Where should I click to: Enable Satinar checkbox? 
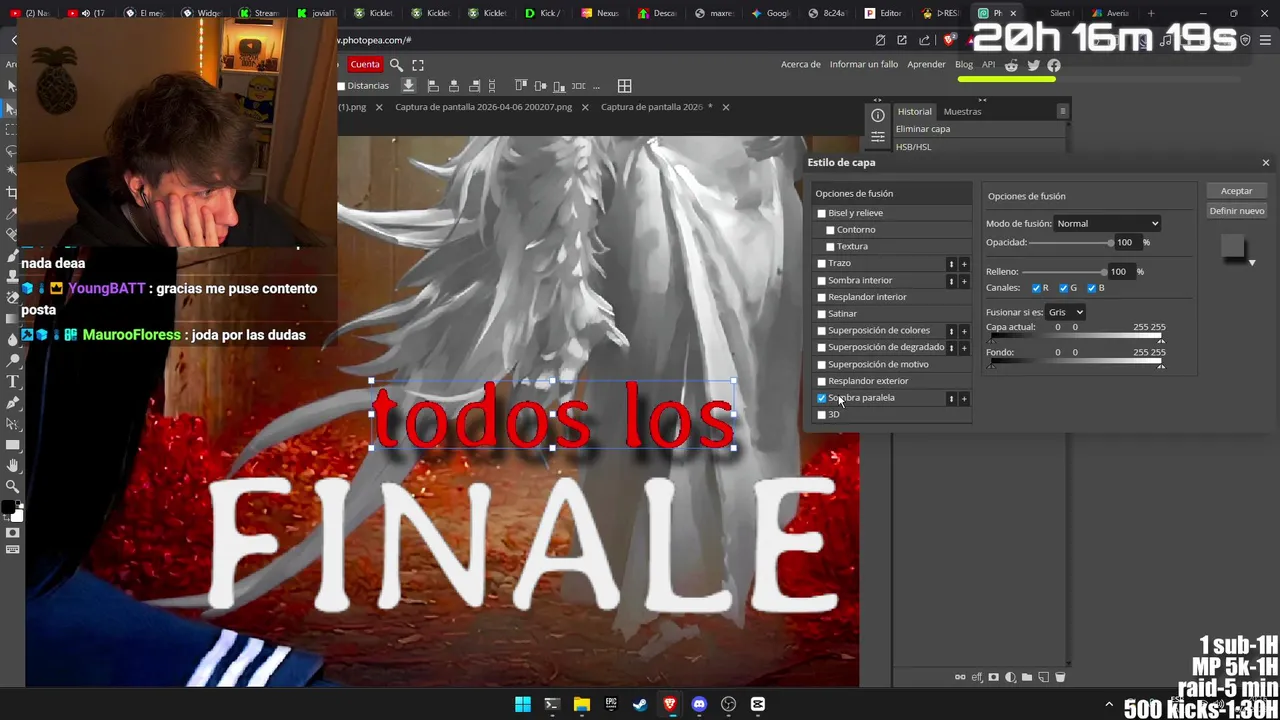click(822, 314)
